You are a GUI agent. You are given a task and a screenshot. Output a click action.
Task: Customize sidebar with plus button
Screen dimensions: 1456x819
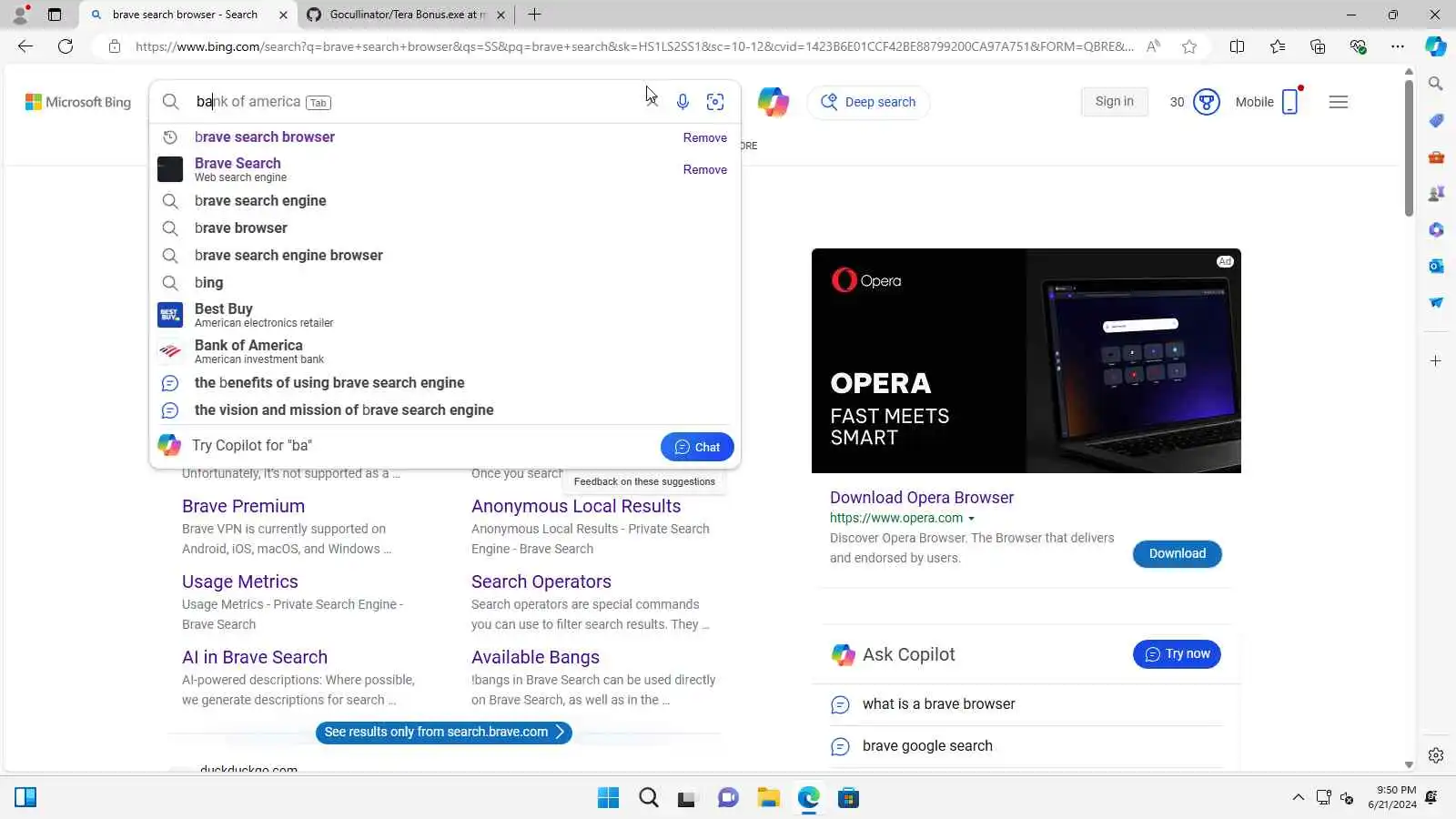1436,361
